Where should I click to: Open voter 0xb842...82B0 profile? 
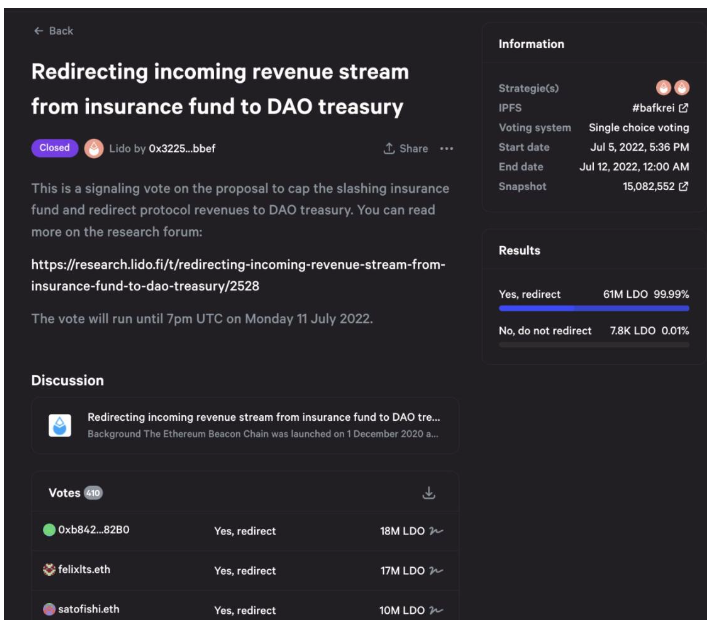(x=94, y=529)
